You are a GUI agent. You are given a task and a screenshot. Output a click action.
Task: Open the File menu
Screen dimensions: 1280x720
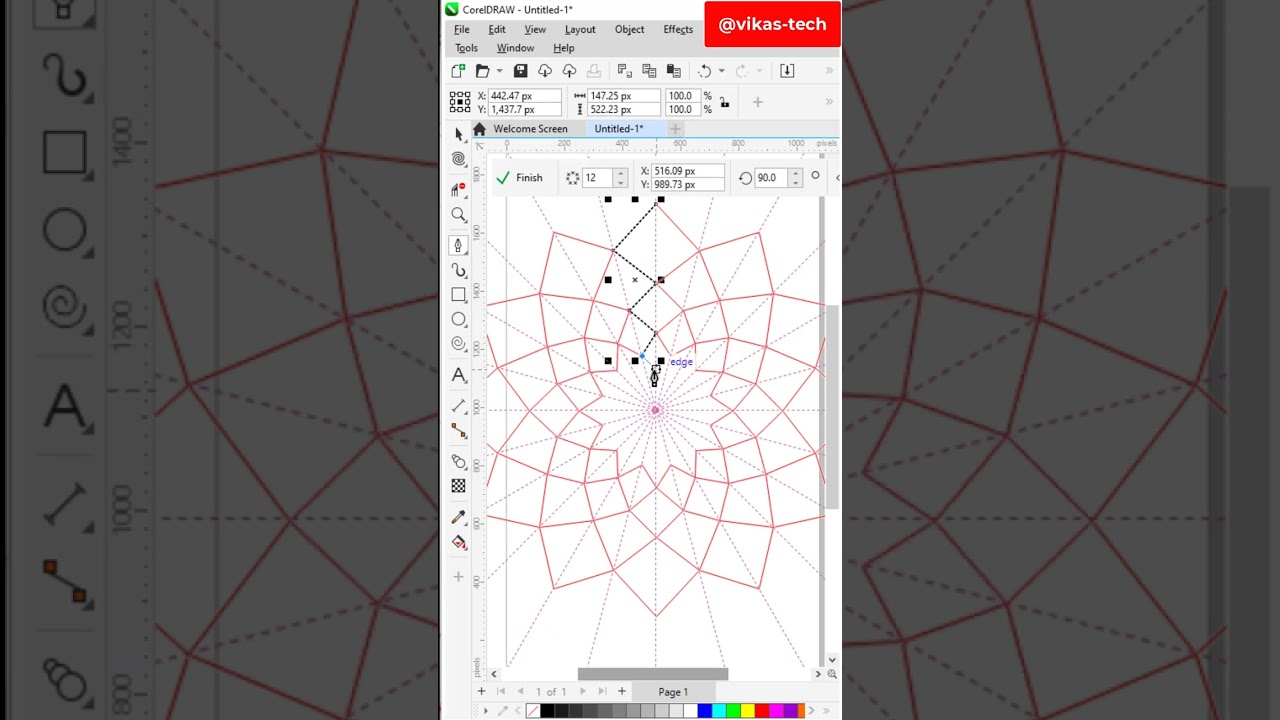coord(461,29)
